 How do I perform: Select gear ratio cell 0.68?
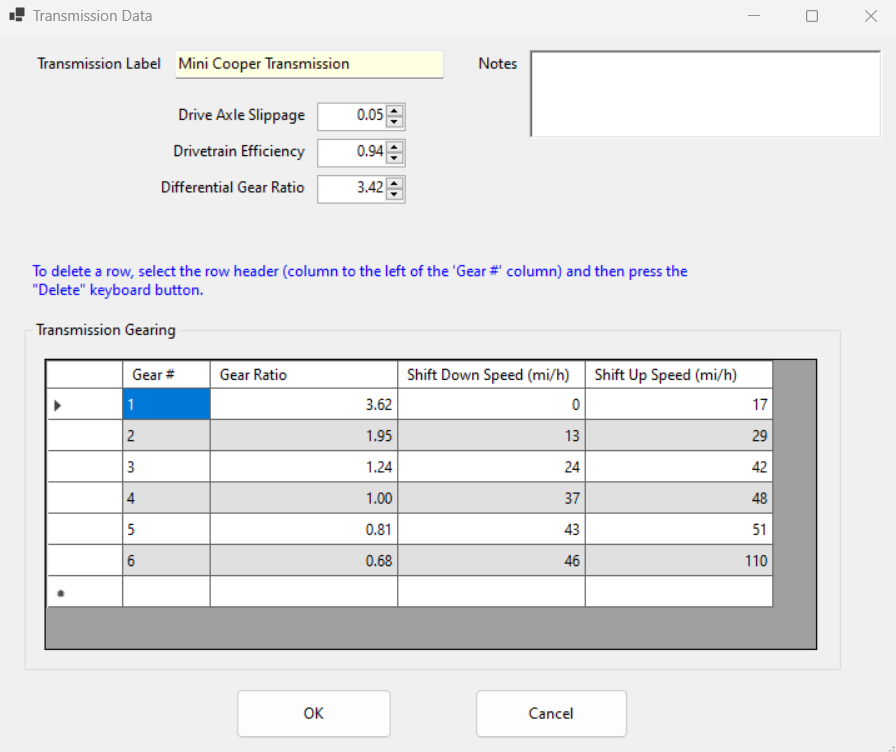[x=303, y=560]
